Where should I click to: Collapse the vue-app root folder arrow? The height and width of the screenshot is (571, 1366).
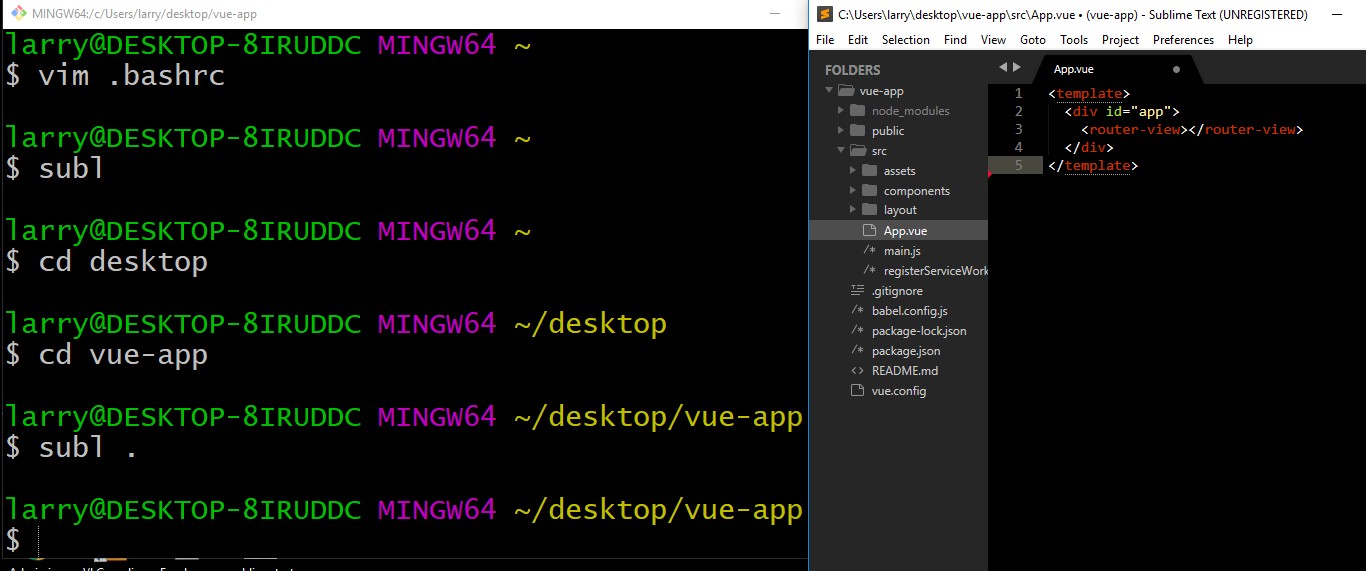click(x=829, y=91)
